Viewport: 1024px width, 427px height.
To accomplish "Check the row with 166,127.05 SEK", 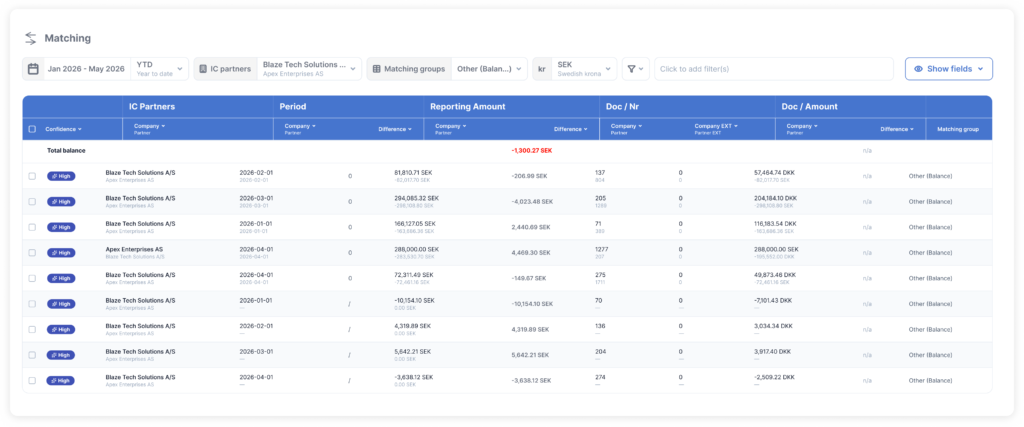I will (x=33, y=227).
